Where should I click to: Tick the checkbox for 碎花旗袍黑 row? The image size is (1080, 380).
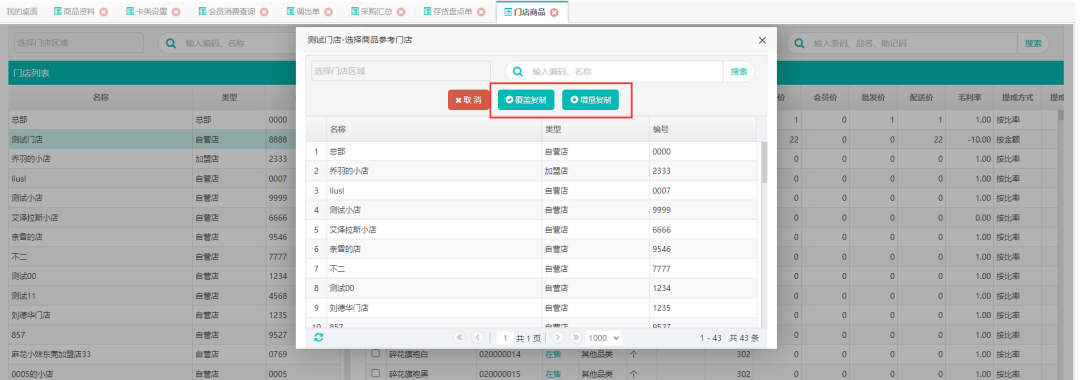[375, 373]
